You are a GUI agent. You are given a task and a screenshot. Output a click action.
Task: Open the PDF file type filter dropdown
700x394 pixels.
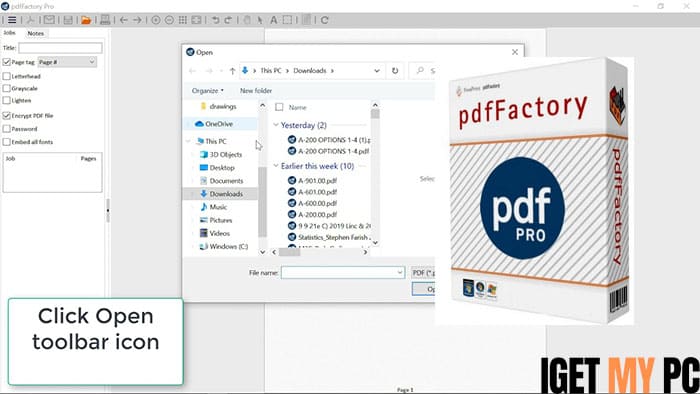click(423, 273)
